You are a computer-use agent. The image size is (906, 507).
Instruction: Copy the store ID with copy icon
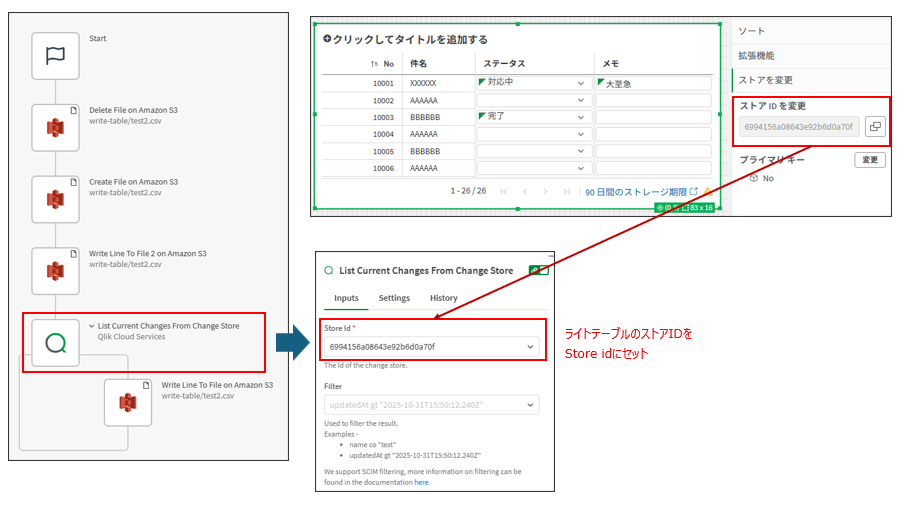[874, 127]
